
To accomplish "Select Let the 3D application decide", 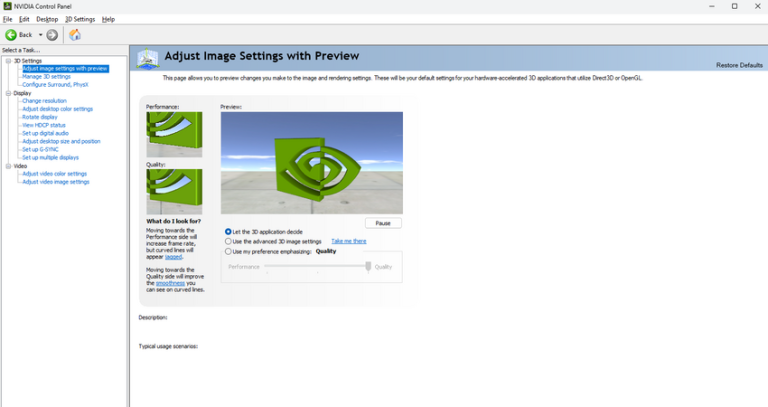I will click(x=229, y=231).
